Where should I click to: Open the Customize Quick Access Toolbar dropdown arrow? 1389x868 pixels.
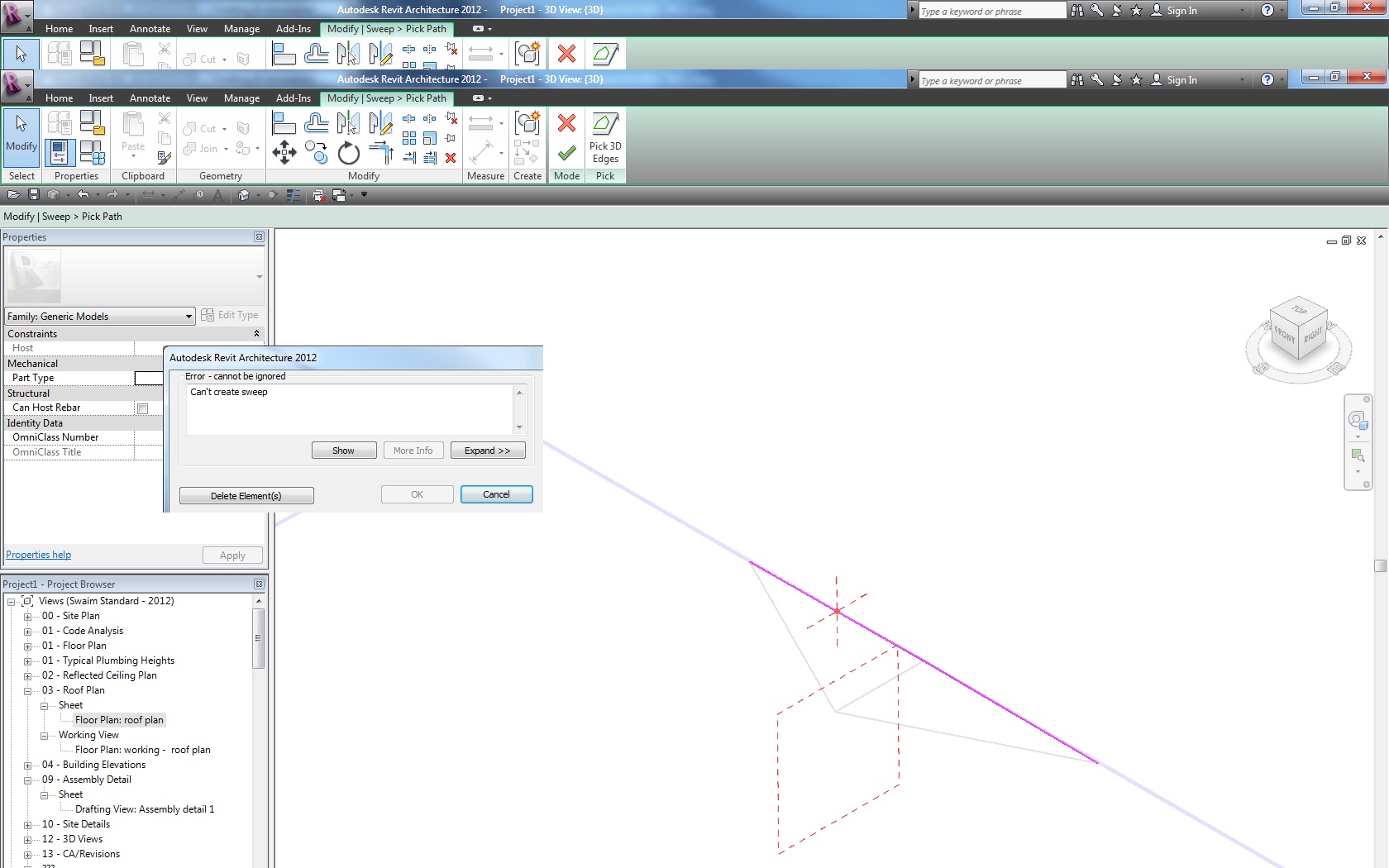click(x=364, y=195)
